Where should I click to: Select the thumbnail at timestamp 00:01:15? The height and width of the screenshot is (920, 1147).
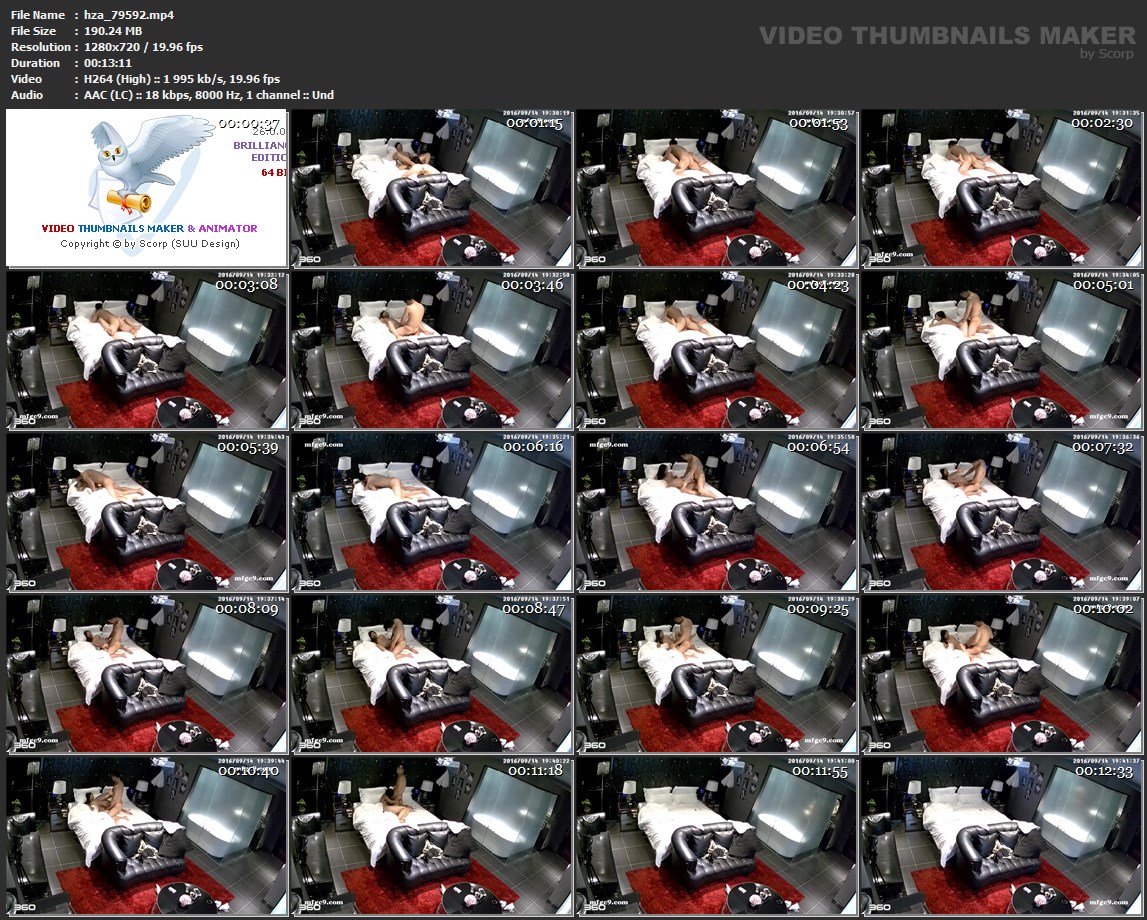(431, 189)
